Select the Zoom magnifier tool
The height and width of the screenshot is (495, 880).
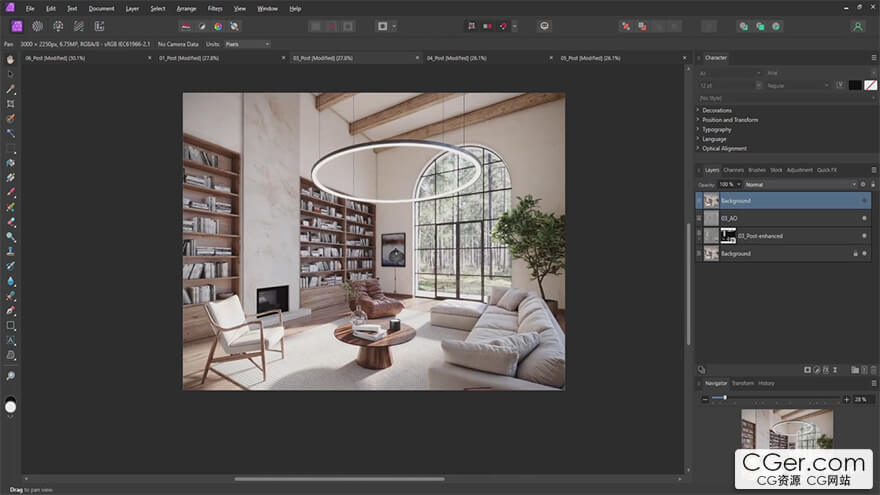pos(11,376)
